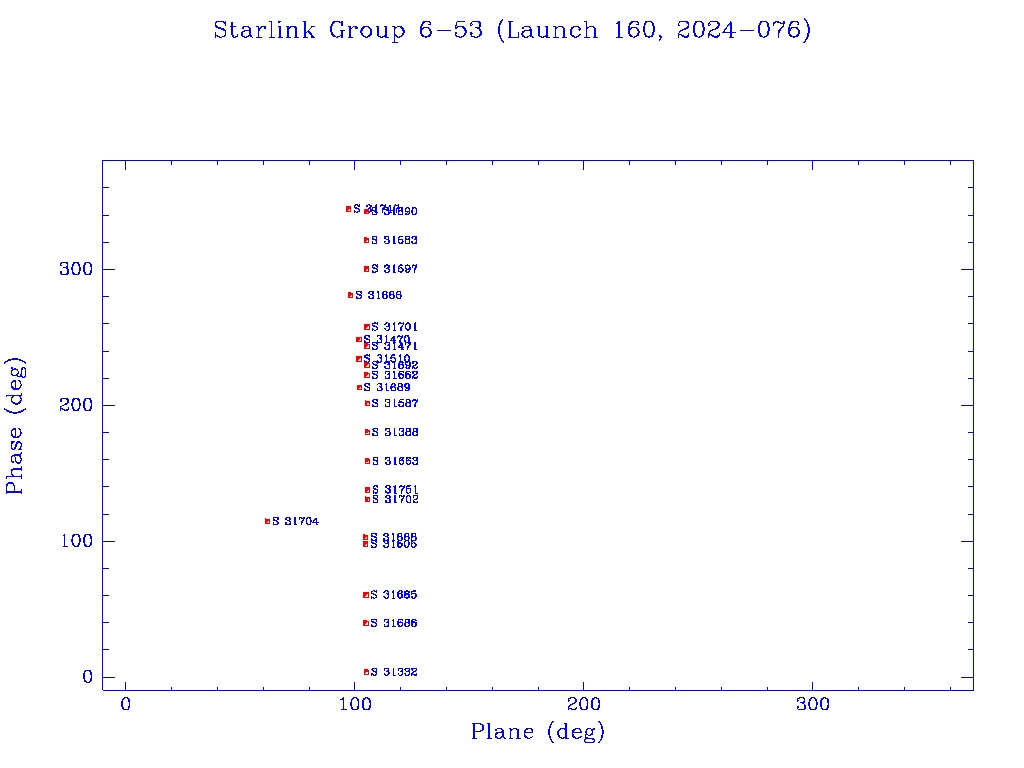This screenshot has width=1024, height=768.
Task: Select the red marker for S 31685
Action: coord(366,595)
